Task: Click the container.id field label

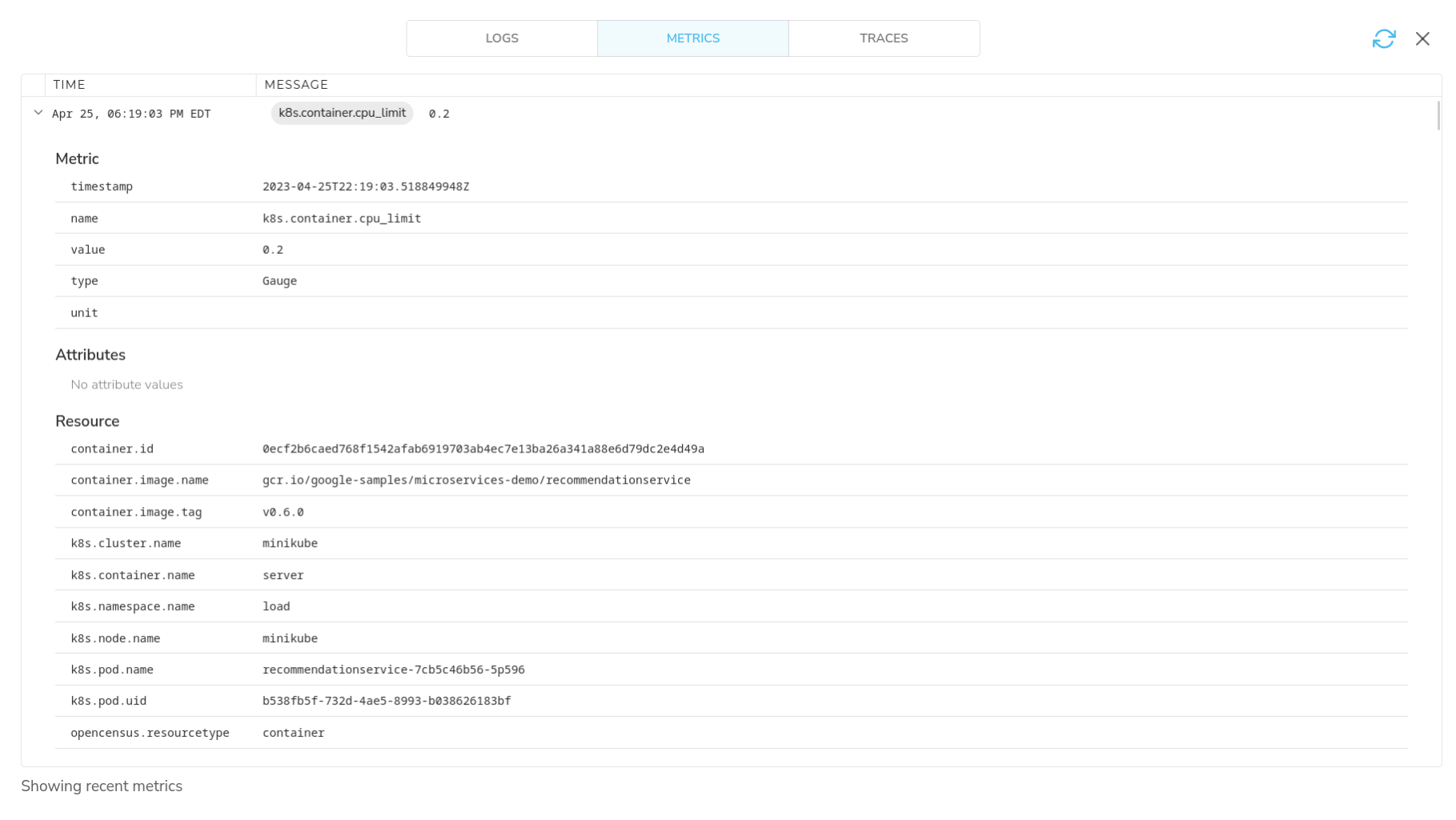Action: [112, 449]
